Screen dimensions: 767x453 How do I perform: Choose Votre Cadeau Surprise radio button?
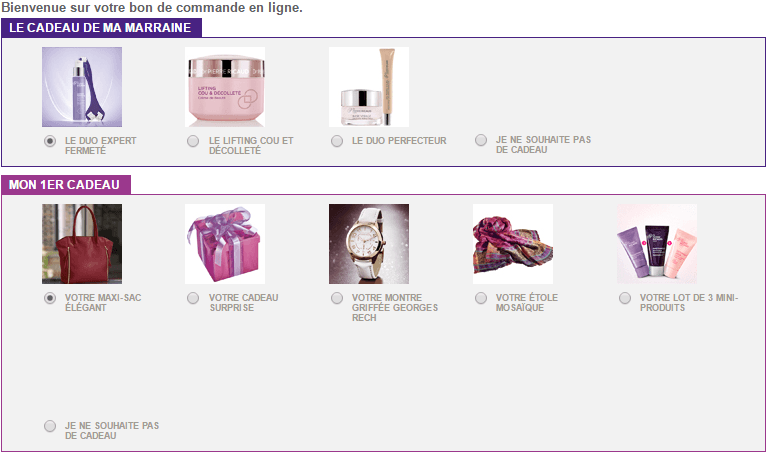click(x=193, y=298)
